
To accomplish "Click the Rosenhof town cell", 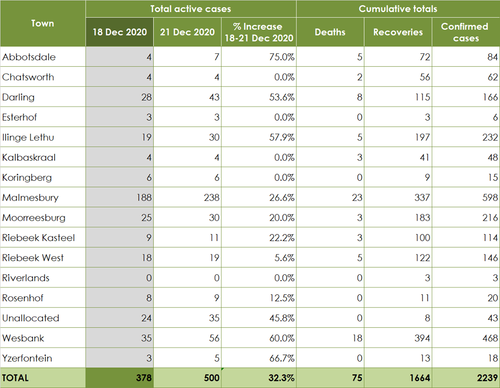I will tap(43, 298).
